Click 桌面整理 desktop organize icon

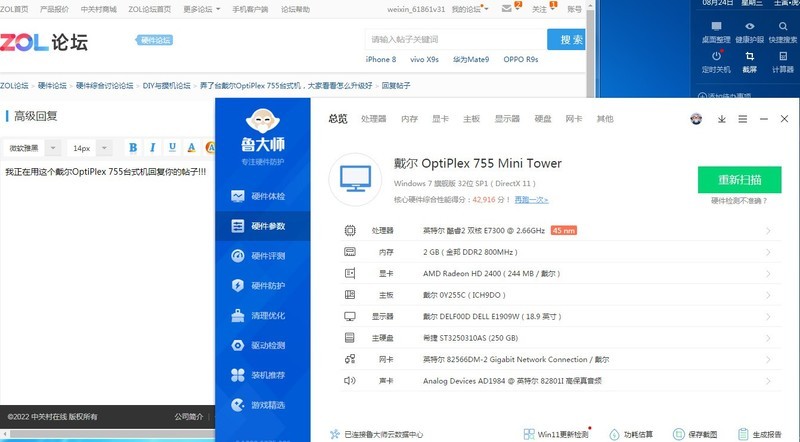click(716, 27)
